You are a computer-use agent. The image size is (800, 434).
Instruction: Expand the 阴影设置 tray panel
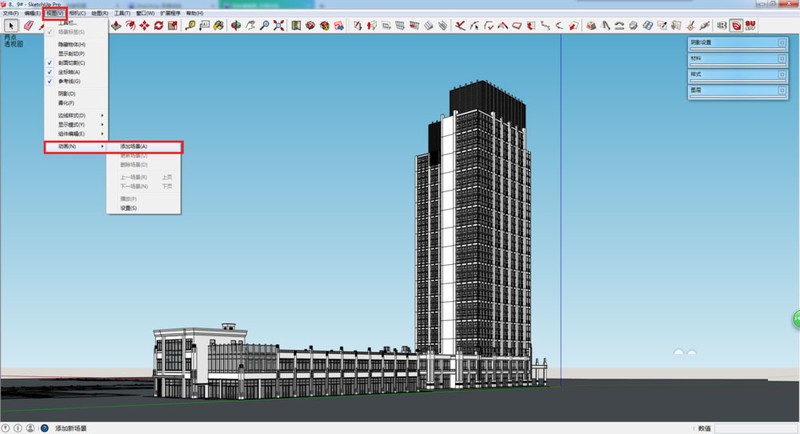pyautogui.click(x=735, y=43)
